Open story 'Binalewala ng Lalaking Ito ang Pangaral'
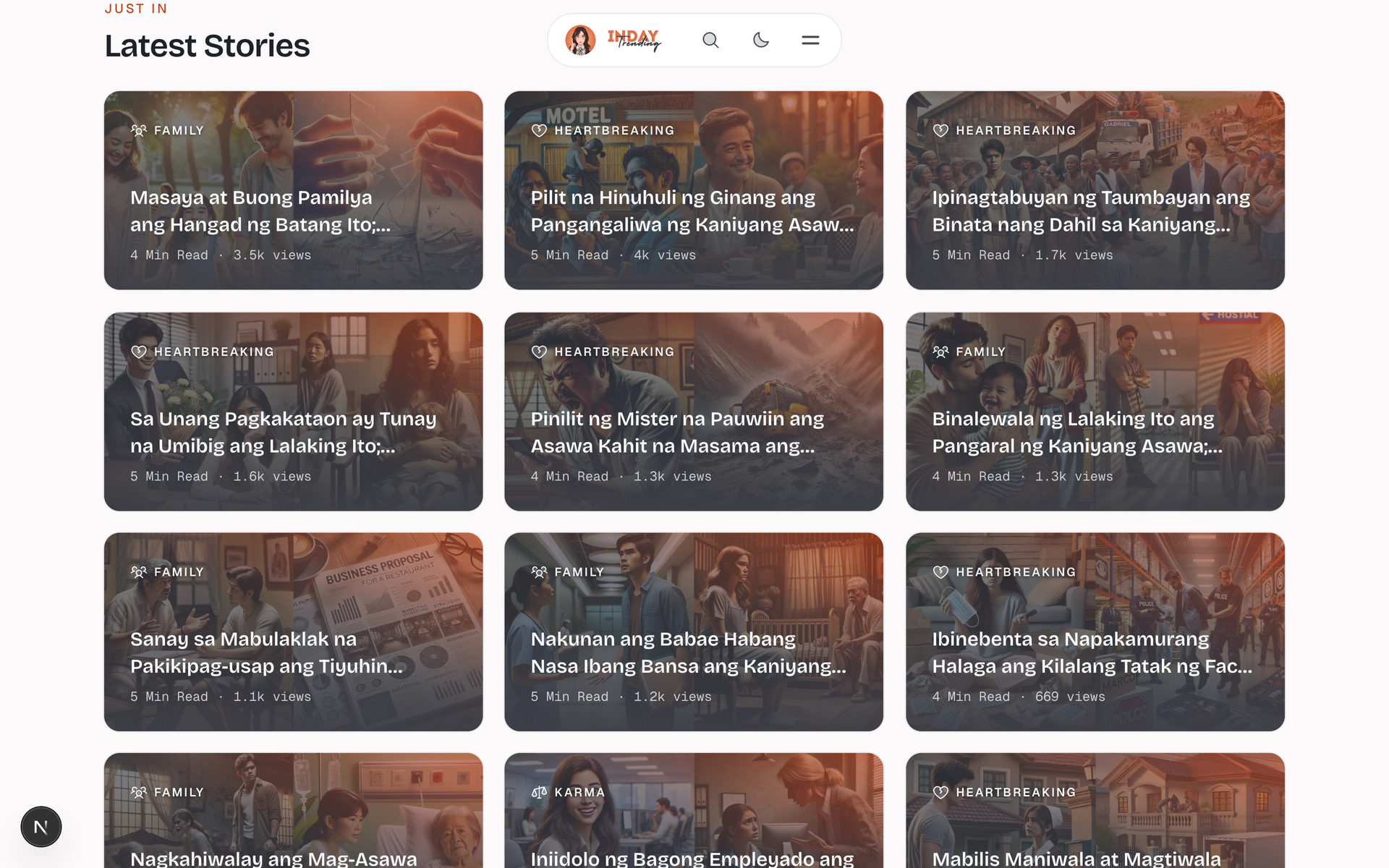The image size is (1389, 868). (x=1077, y=433)
